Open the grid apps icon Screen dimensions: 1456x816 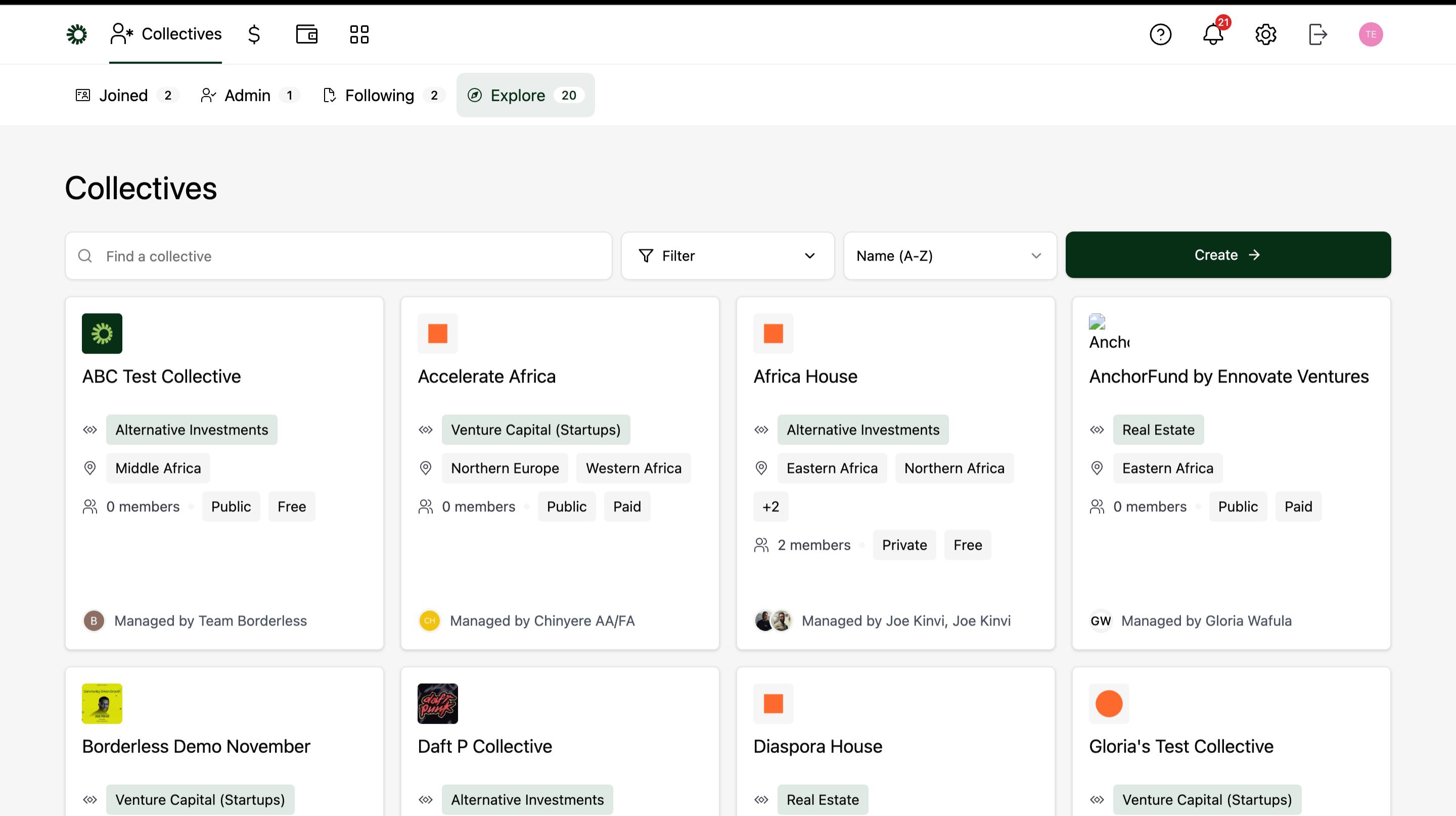359,34
